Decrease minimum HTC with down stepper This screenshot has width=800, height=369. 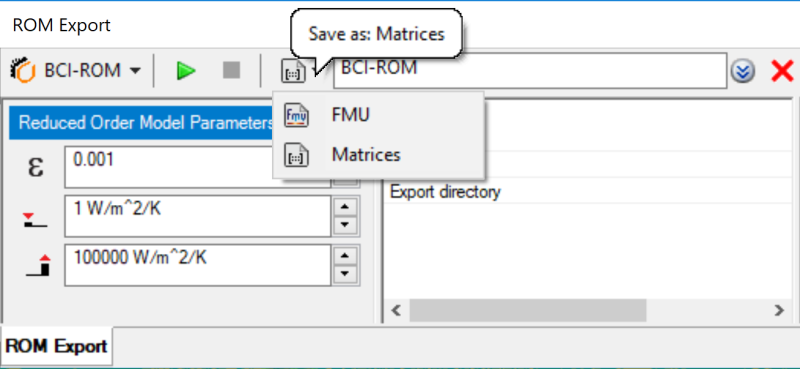pos(346,224)
